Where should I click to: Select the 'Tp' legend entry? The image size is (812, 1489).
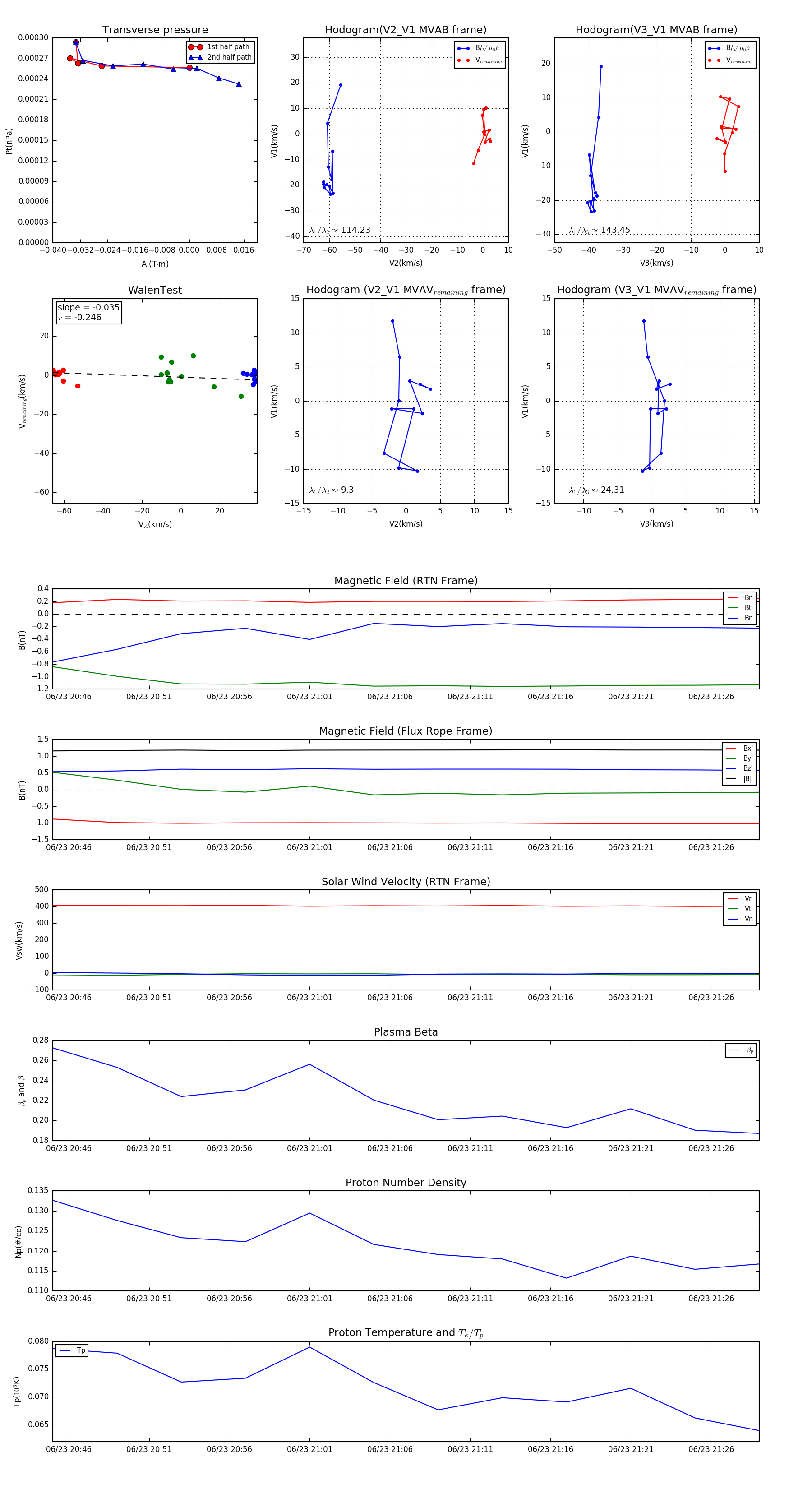[x=72, y=1351]
